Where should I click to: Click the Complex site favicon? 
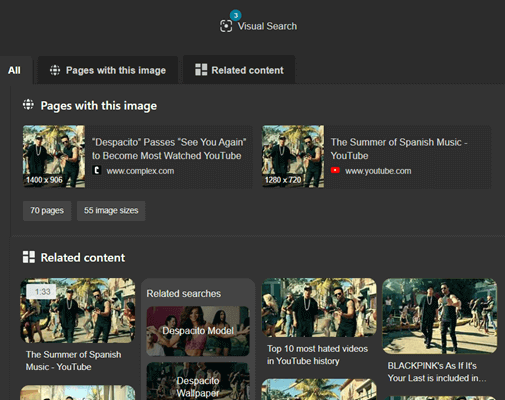click(x=96, y=170)
